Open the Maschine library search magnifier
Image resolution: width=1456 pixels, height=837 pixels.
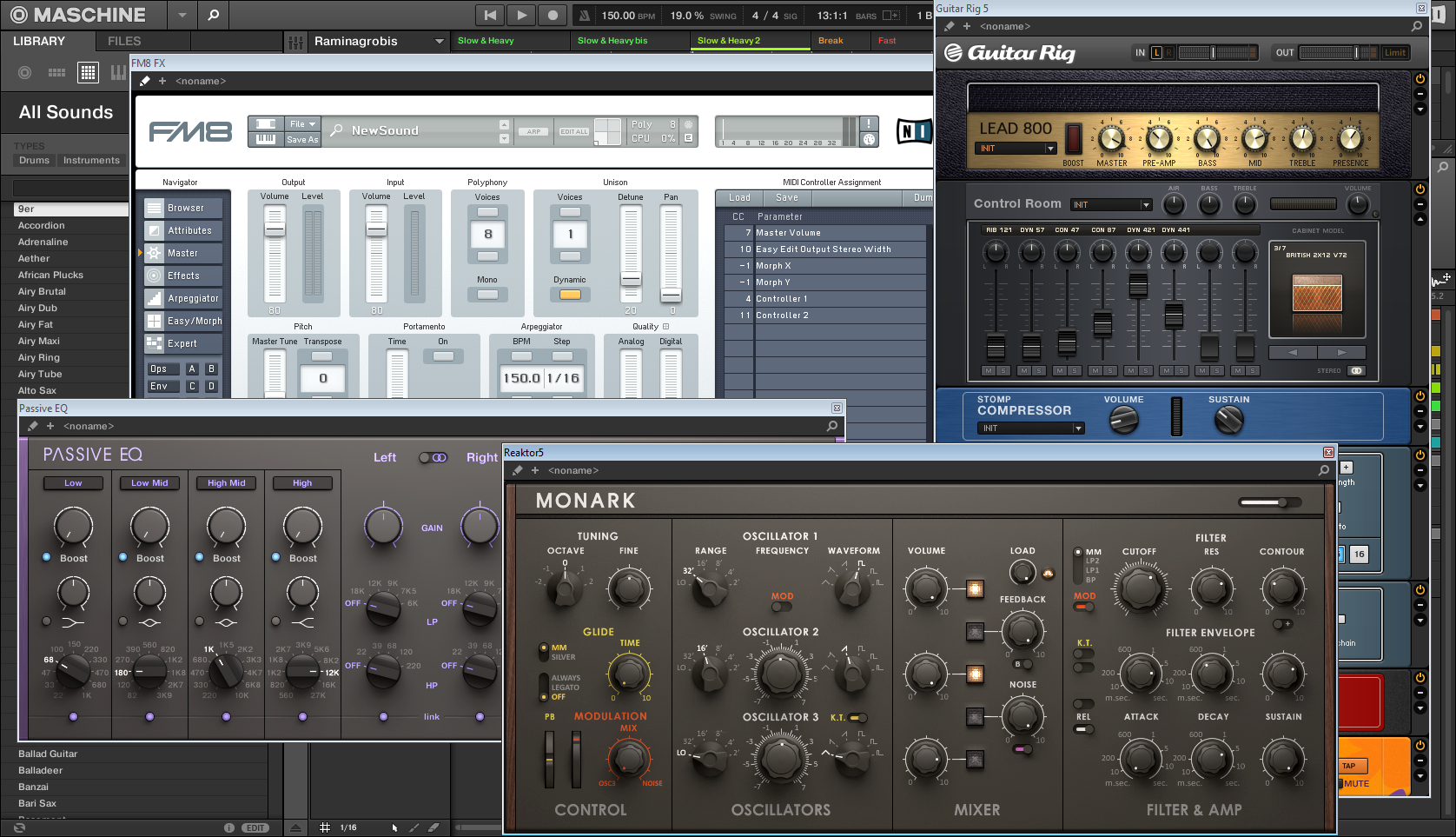[213, 15]
